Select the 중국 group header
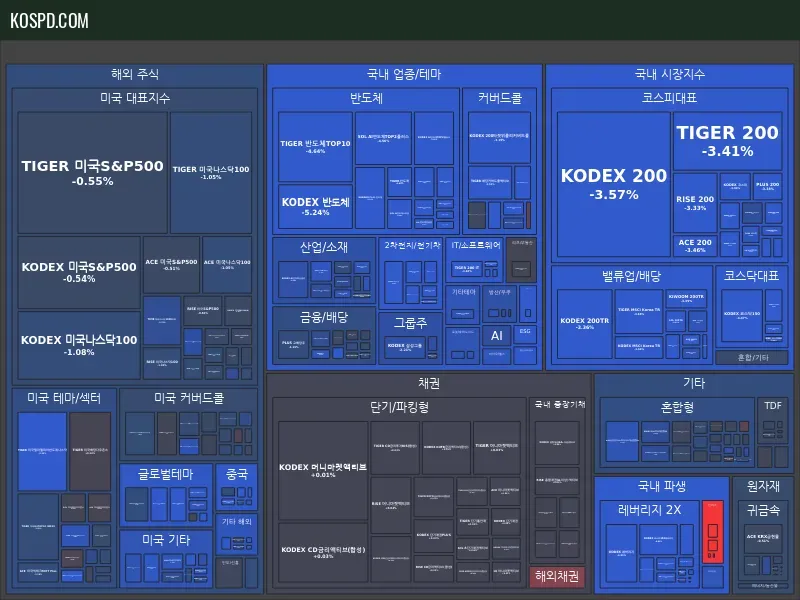Viewport: 800px width, 600px height. 237,474
